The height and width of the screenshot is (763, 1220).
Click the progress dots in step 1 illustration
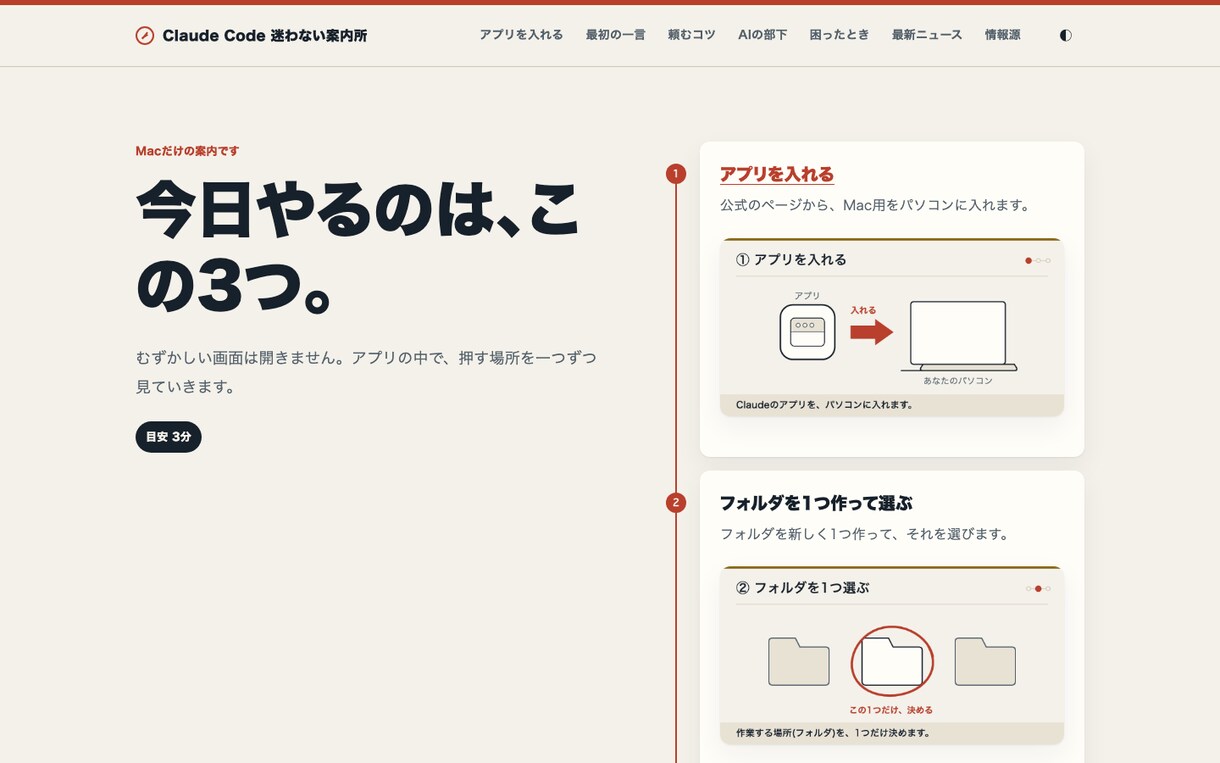tap(1038, 260)
